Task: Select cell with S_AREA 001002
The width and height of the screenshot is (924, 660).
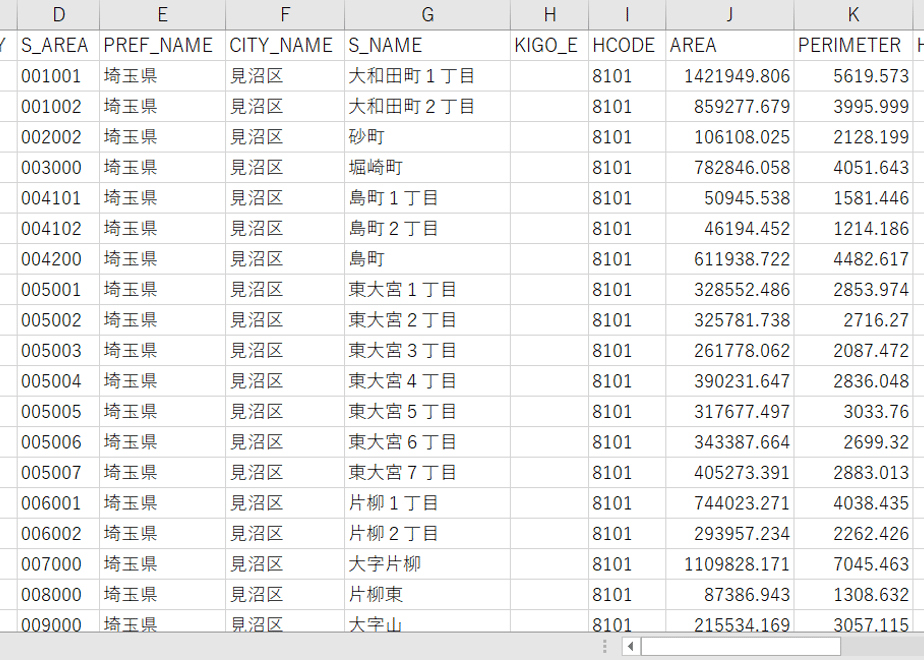Action: coord(58,107)
